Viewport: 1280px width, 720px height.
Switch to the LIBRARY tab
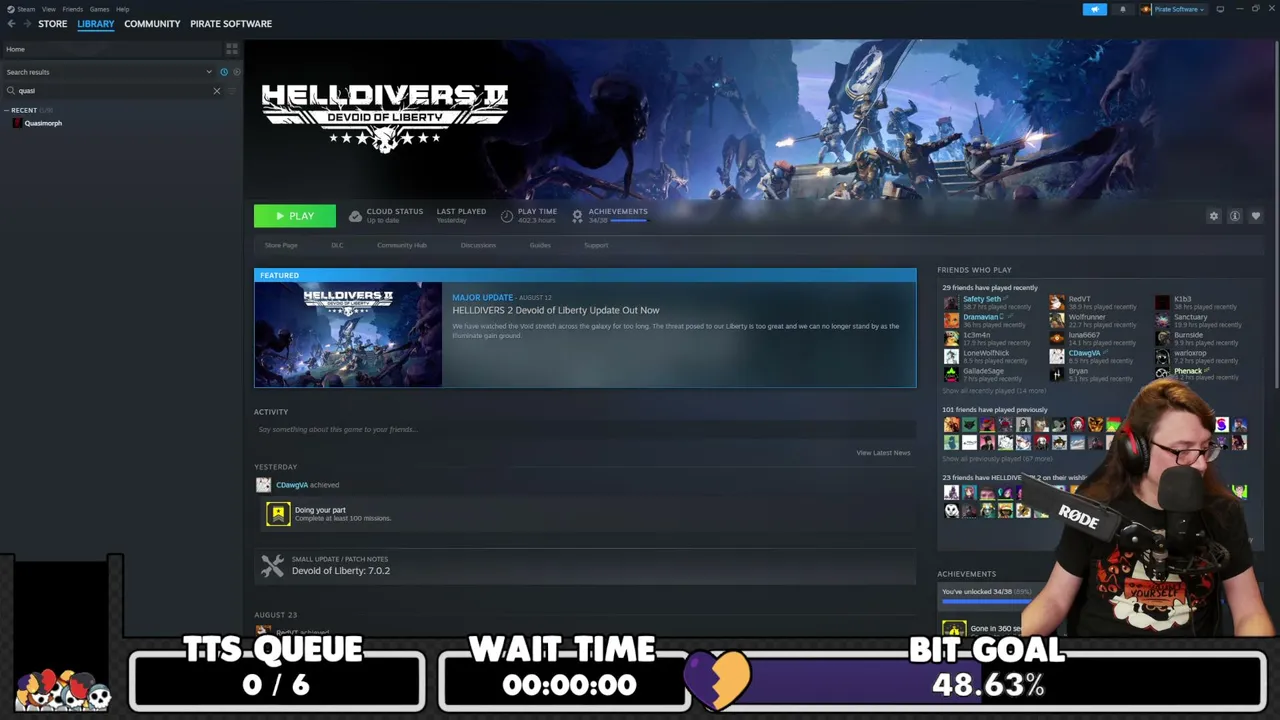(x=96, y=24)
